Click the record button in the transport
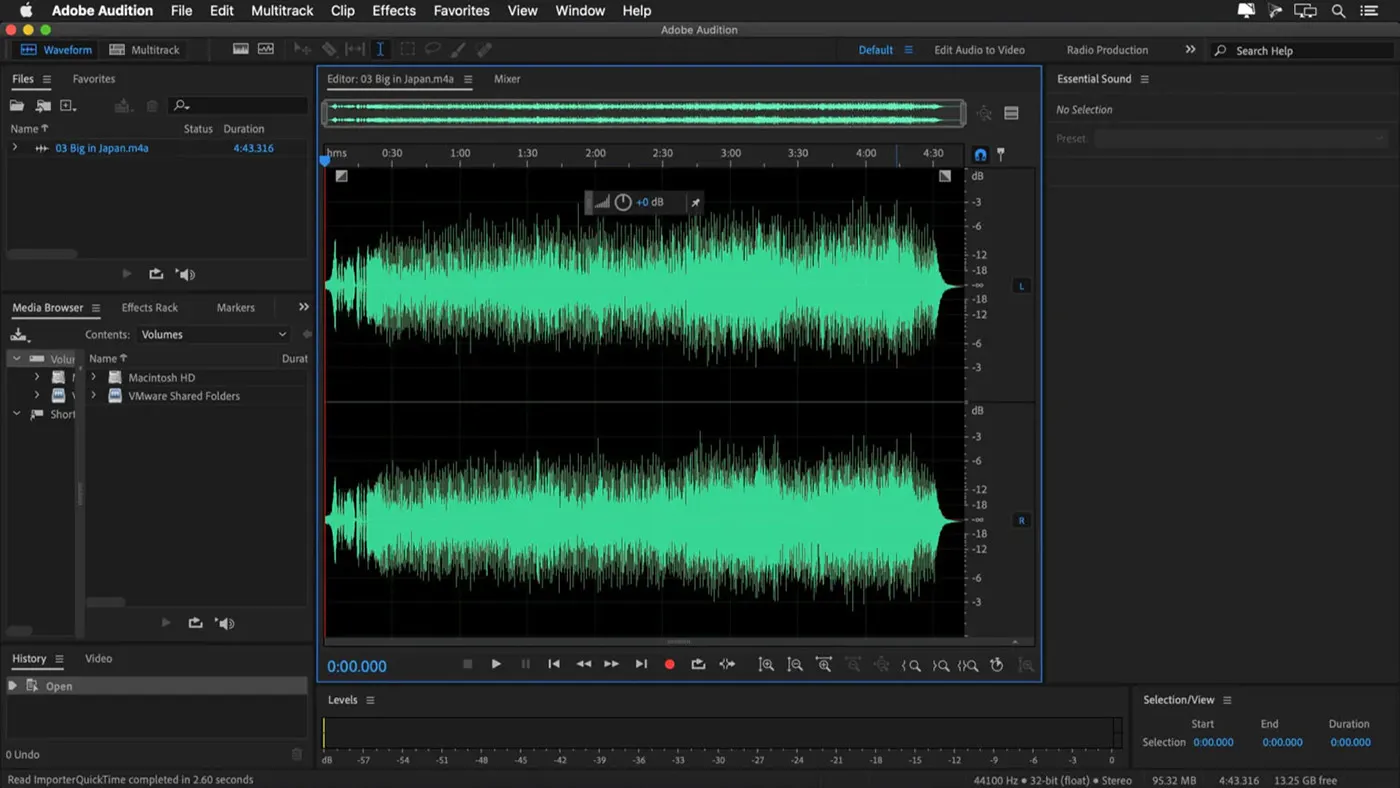The height and width of the screenshot is (788, 1400). point(669,663)
